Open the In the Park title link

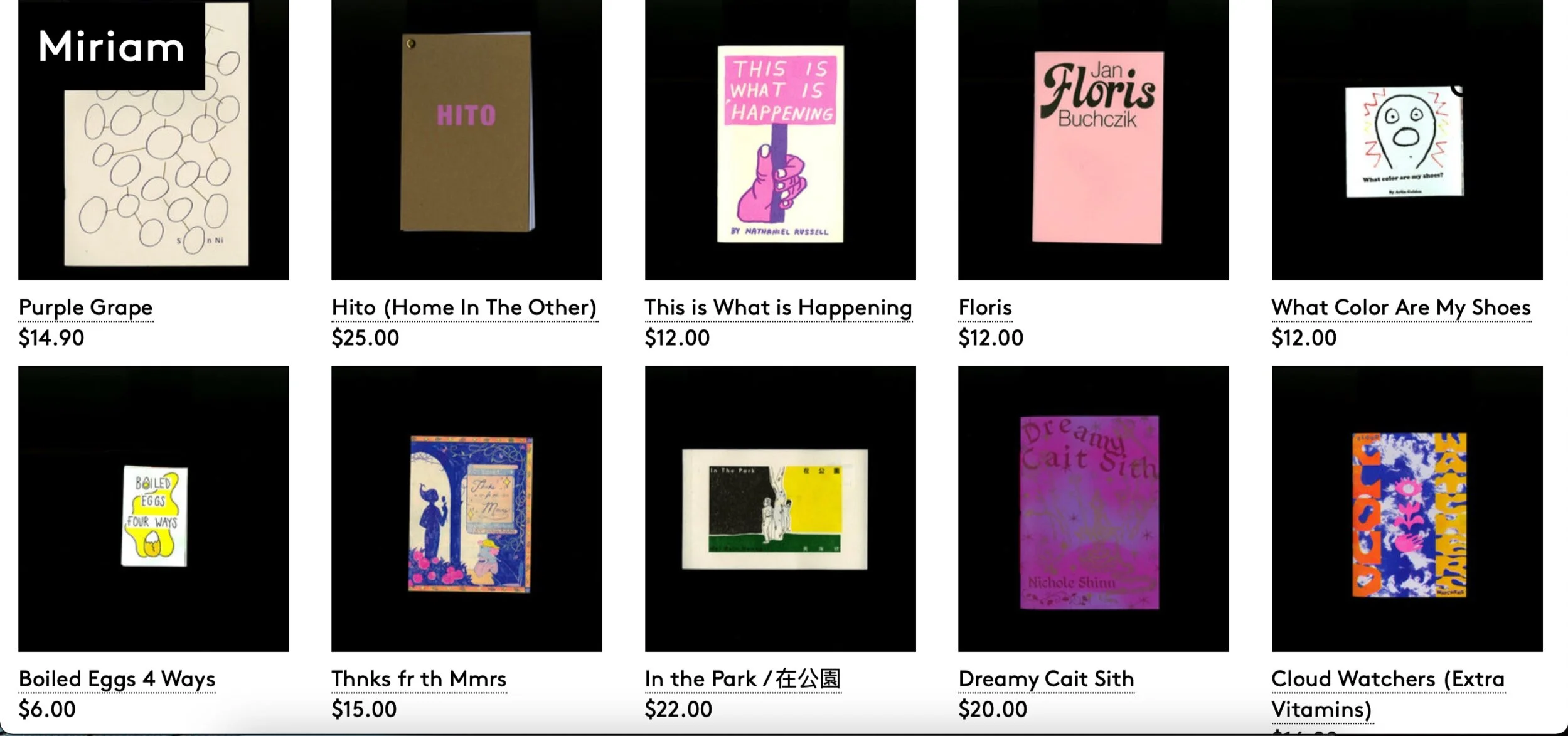point(743,679)
